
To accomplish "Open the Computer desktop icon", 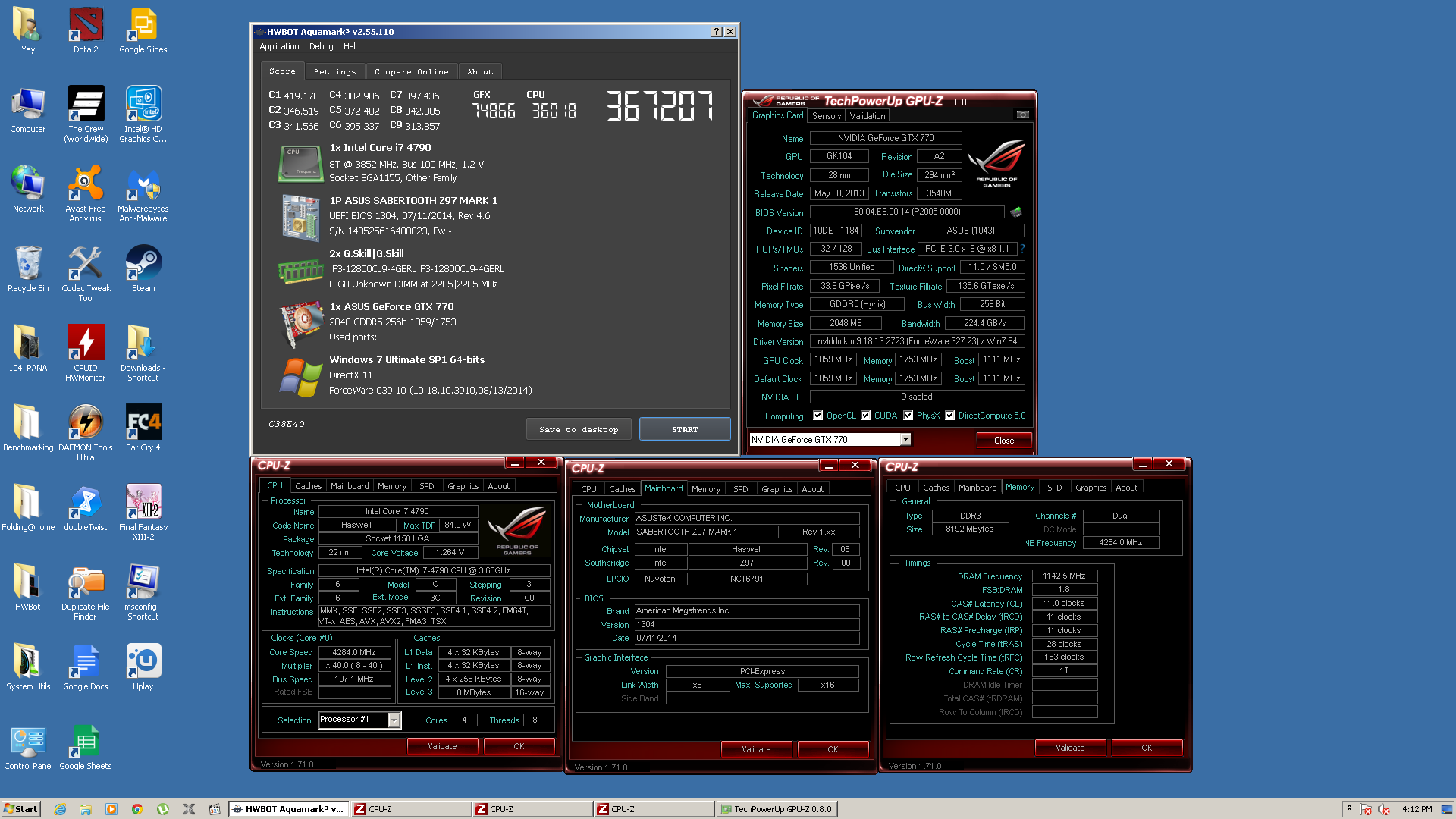I will point(28,110).
